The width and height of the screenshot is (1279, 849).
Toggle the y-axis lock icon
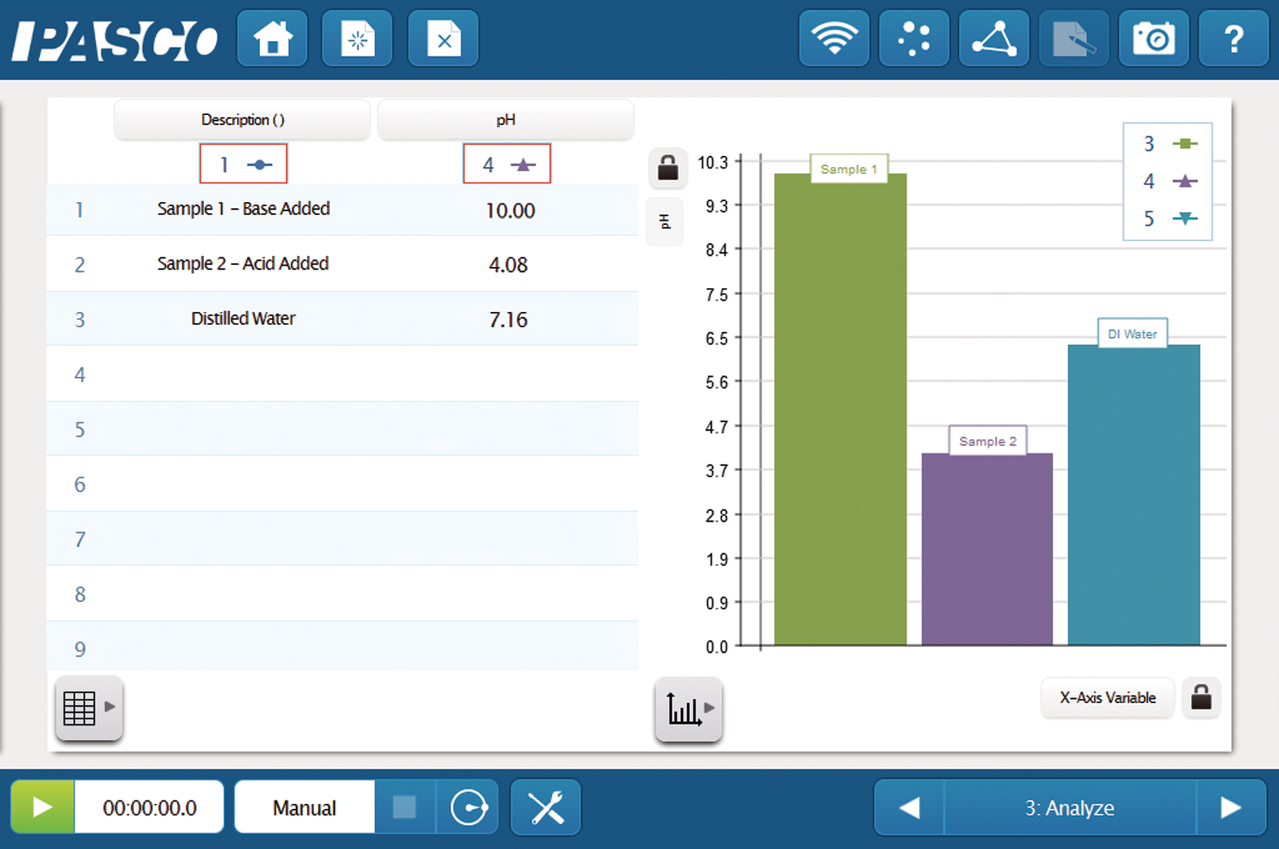[667, 168]
